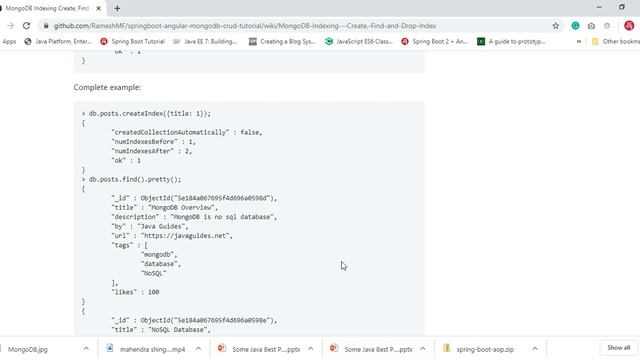Screen dimensions: 640x360
Task: Click the db.posts.find().pretty(); command line
Action: [x=131, y=179]
